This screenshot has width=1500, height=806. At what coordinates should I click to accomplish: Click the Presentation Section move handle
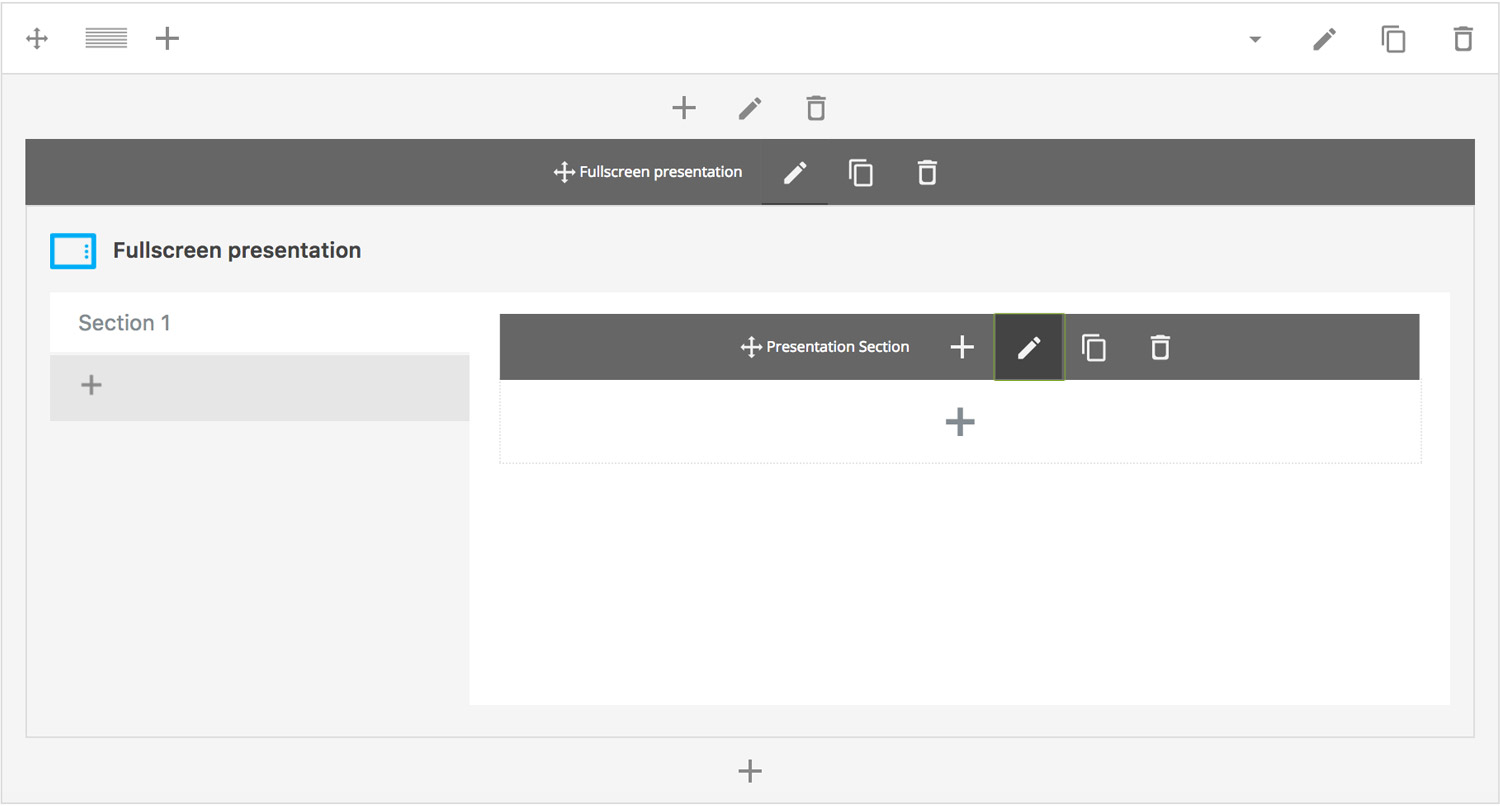[x=751, y=347]
